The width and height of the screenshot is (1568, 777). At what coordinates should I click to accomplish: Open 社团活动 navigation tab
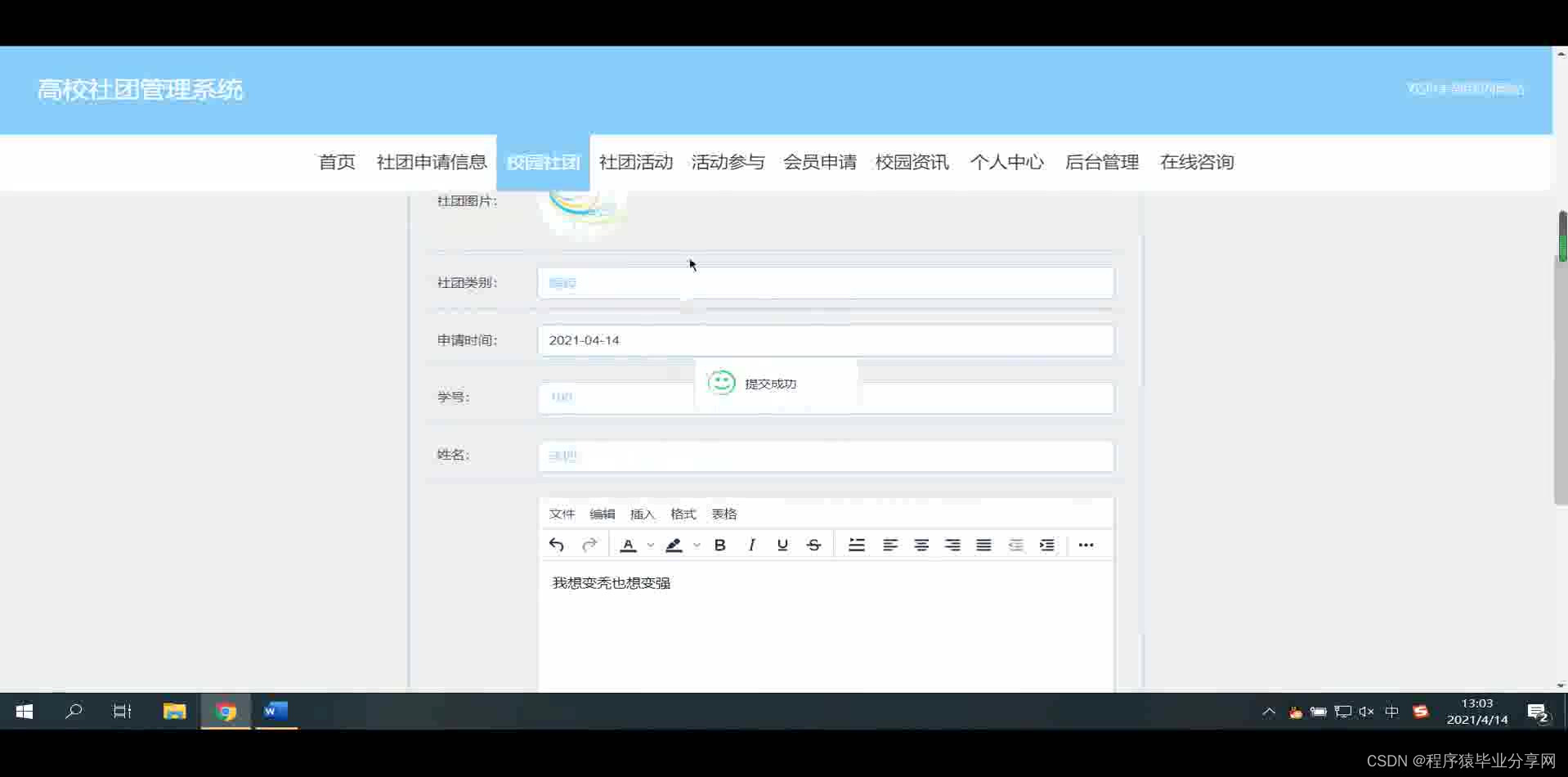(636, 162)
